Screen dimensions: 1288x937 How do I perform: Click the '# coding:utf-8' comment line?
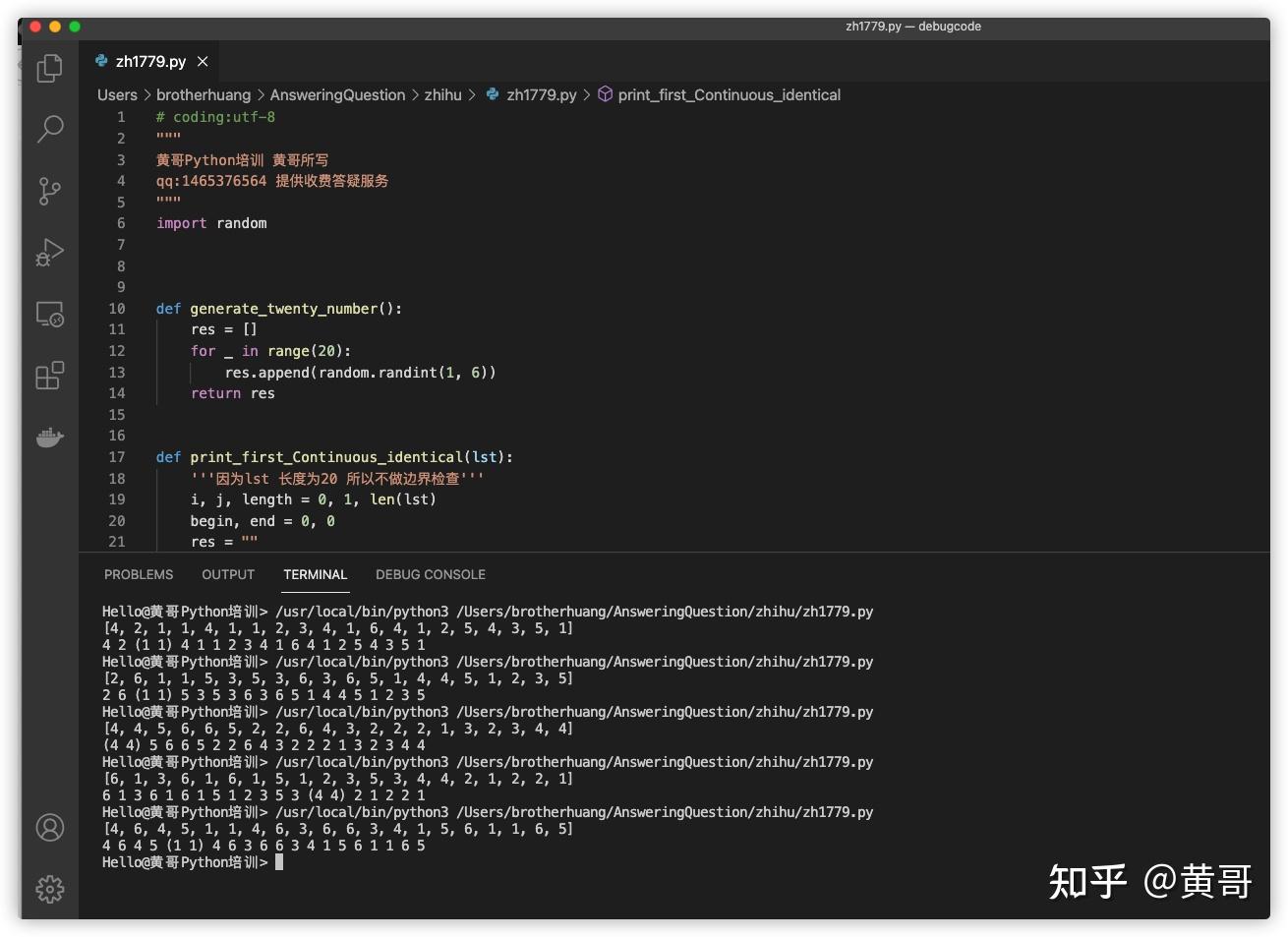pos(215,117)
